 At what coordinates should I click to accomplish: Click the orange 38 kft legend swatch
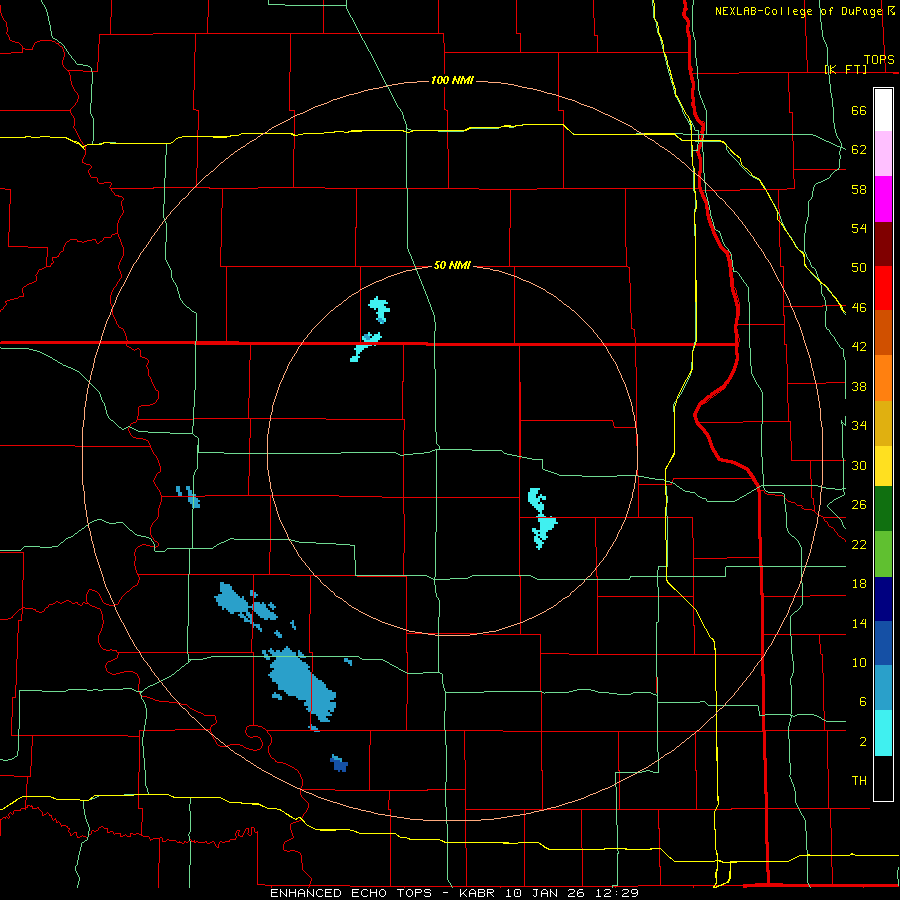(883, 378)
